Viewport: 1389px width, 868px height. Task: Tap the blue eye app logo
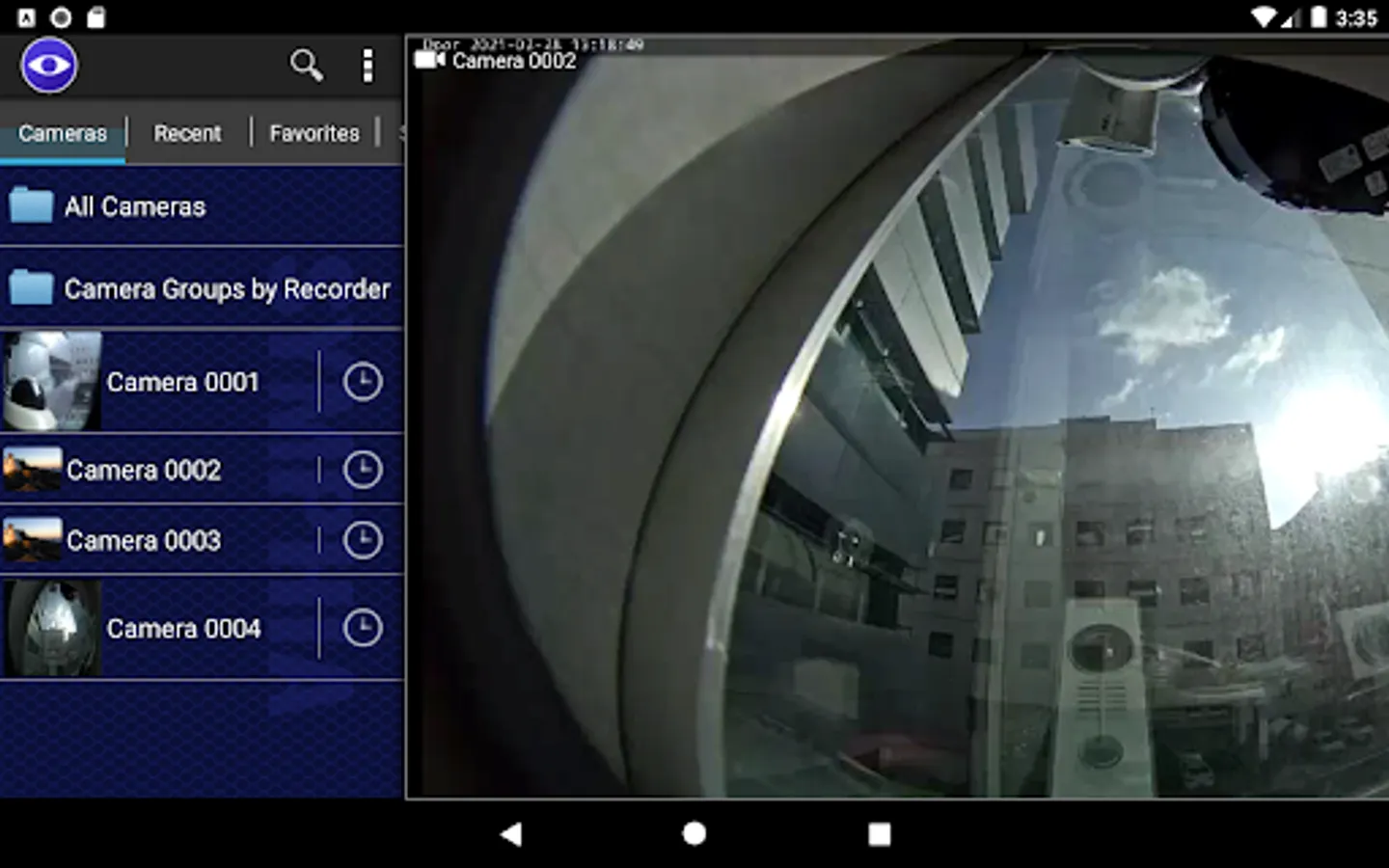[x=48, y=66]
